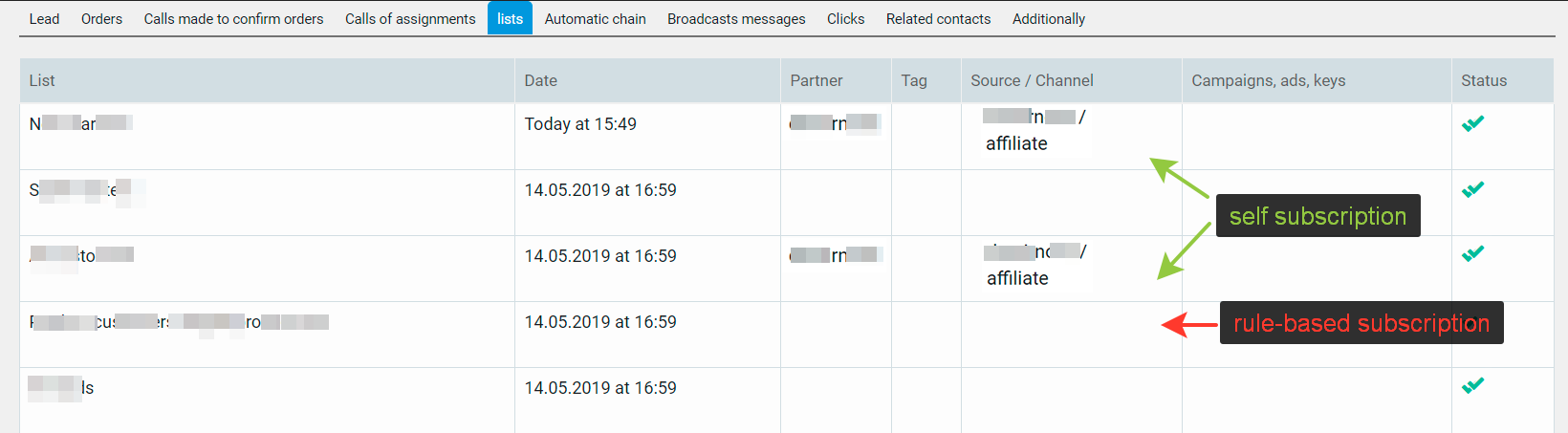Open Broadcasts messages tab
1568x433 pixels.
click(x=736, y=19)
